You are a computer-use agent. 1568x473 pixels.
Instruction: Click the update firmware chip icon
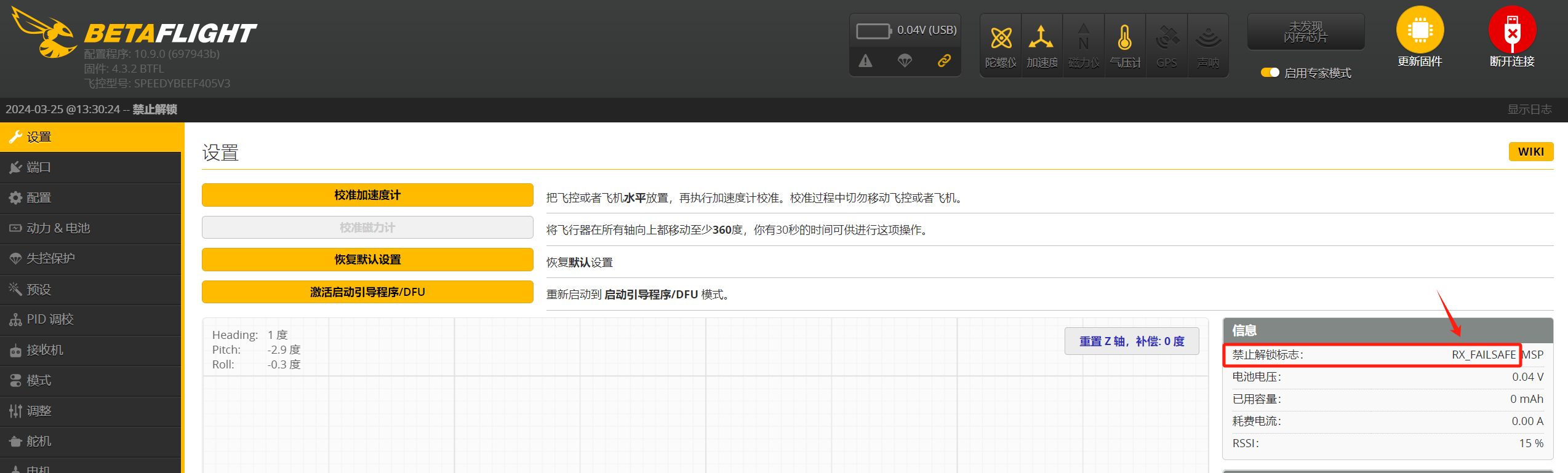(x=1420, y=30)
